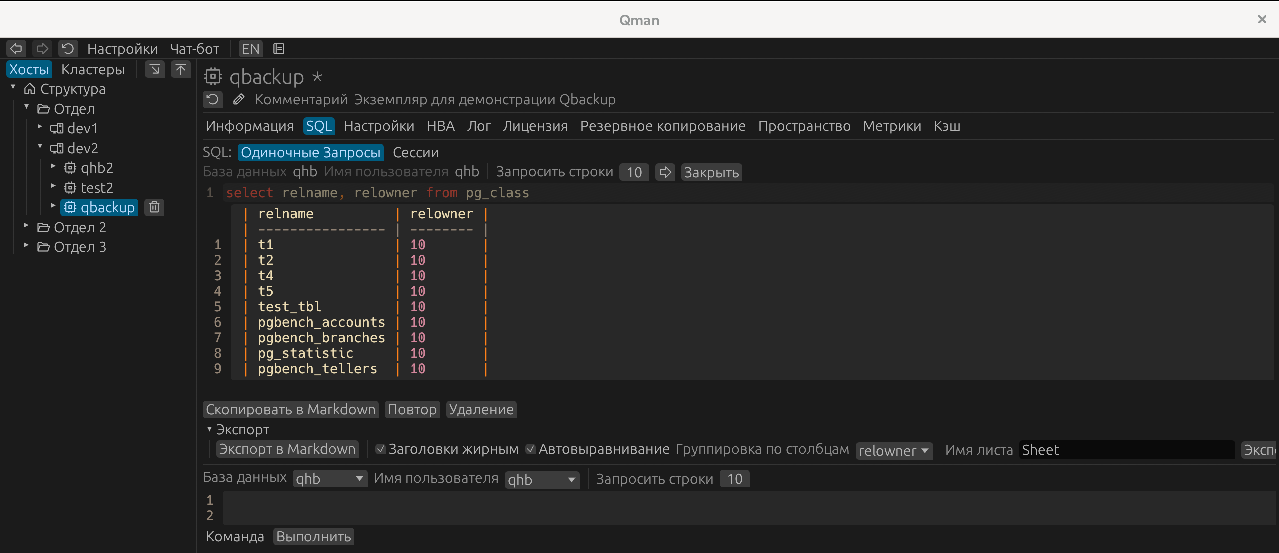
Task: Click the upward arrow icon above the host tree
Action: pyautogui.click(x=180, y=69)
